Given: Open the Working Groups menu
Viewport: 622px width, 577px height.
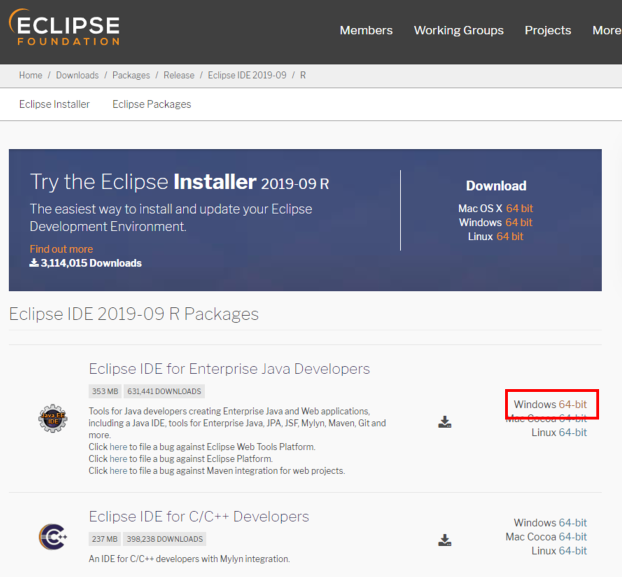Looking at the screenshot, I should [x=459, y=31].
